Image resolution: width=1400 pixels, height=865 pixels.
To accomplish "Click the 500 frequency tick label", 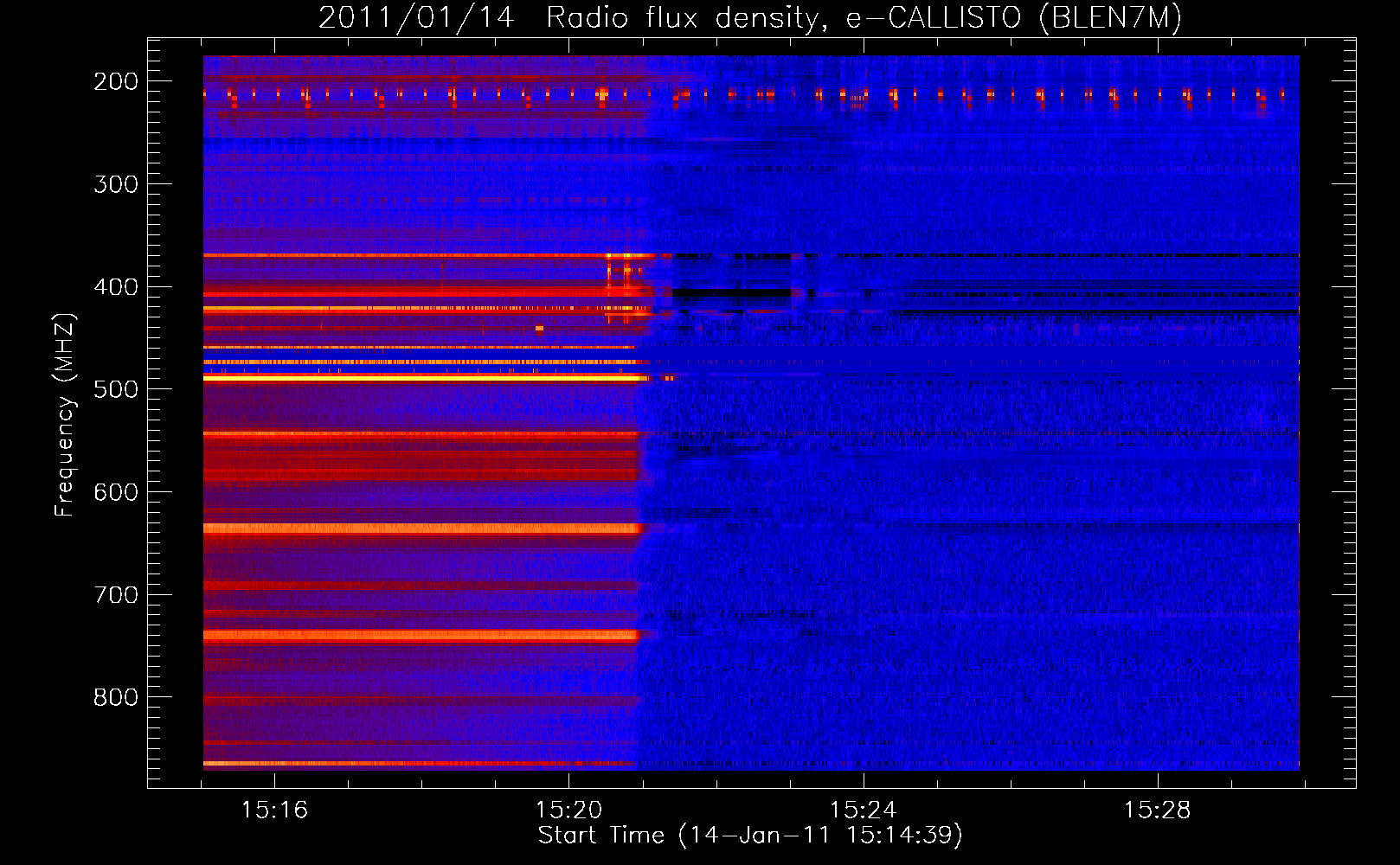I will [116, 389].
